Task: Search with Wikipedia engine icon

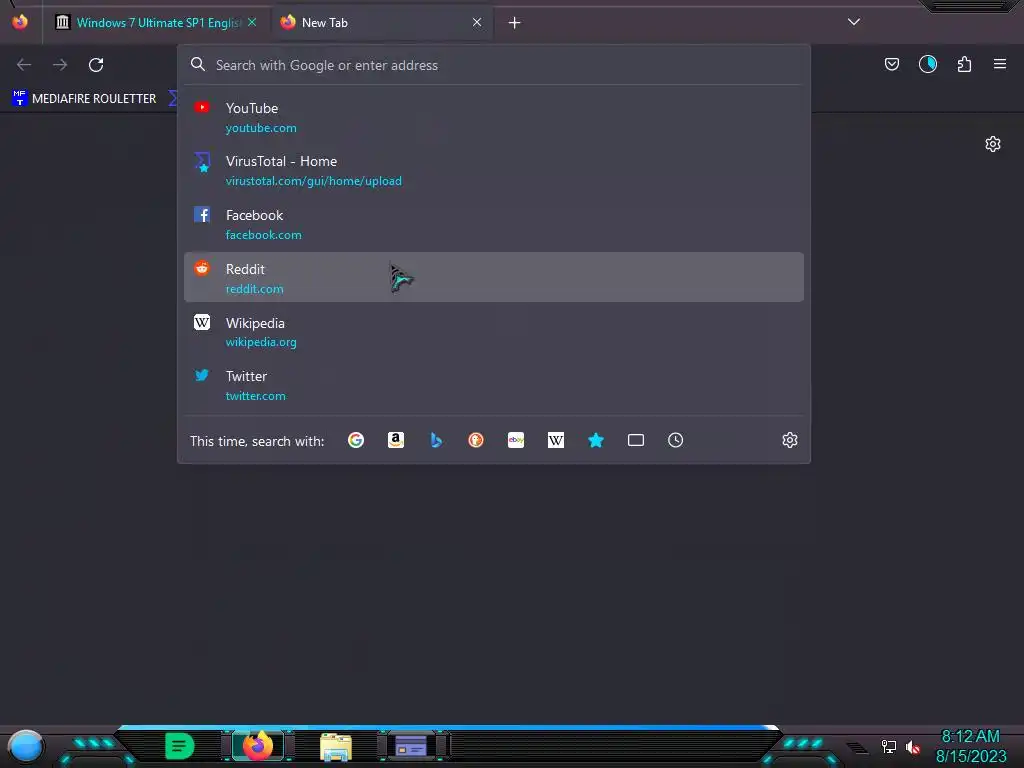Action: 556,440
